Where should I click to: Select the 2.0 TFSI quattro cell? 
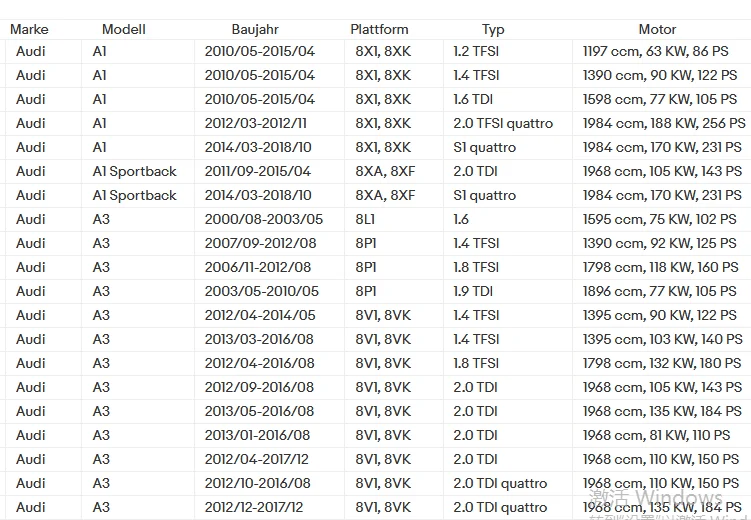point(508,123)
